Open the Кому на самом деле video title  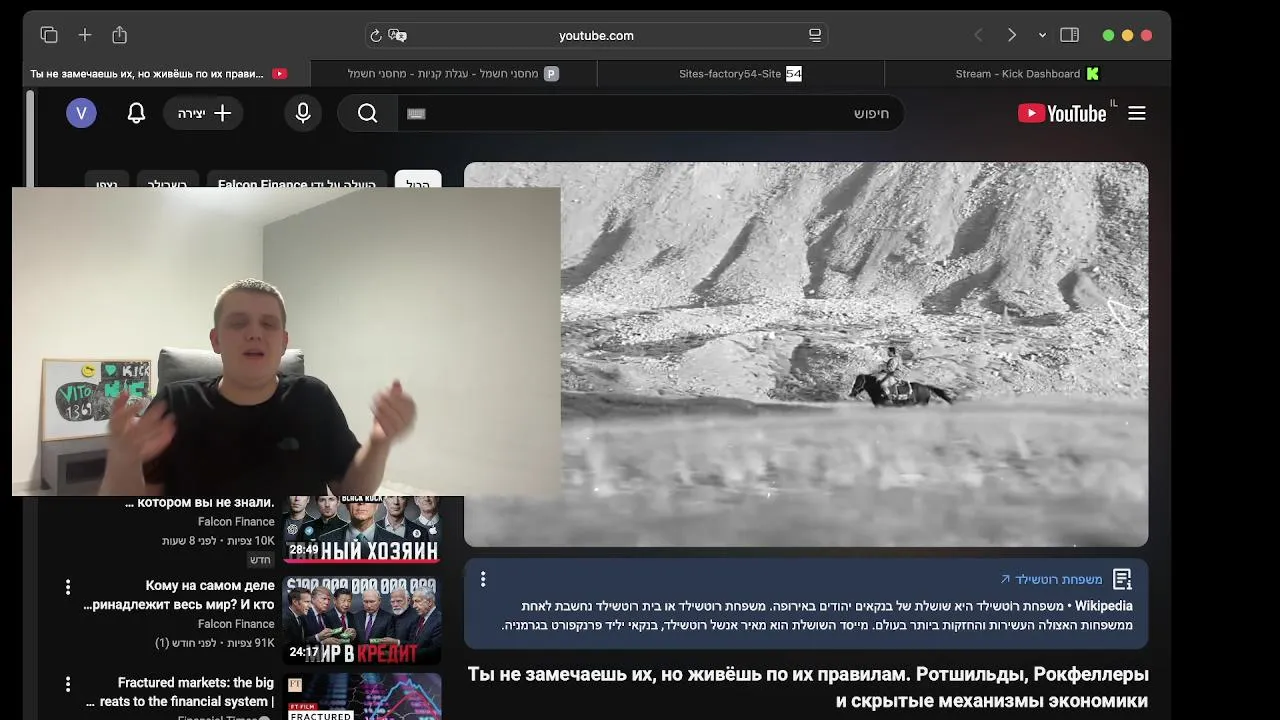(x=179, y=595)
